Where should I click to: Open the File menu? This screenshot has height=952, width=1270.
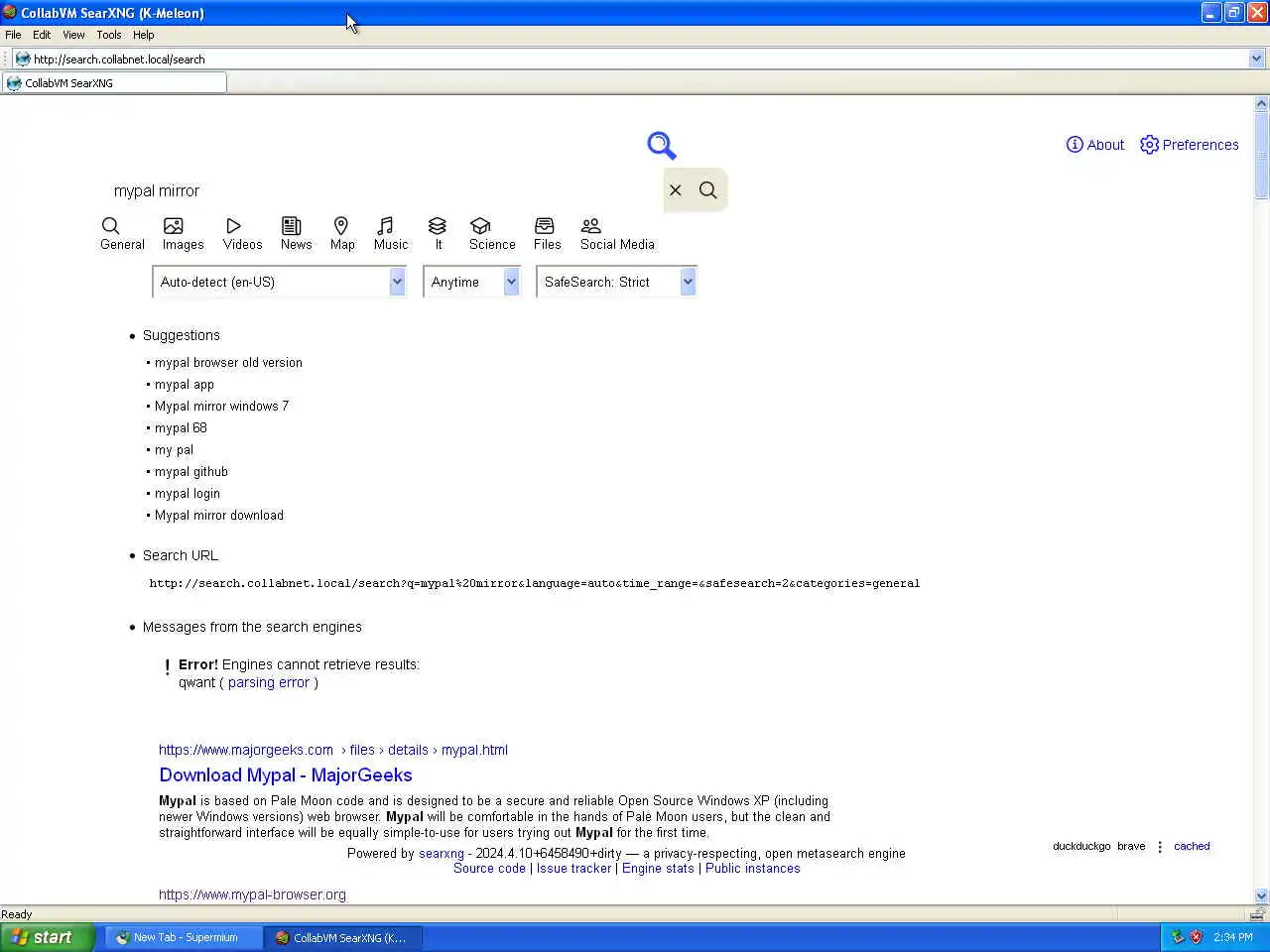[x=13, y=35]
